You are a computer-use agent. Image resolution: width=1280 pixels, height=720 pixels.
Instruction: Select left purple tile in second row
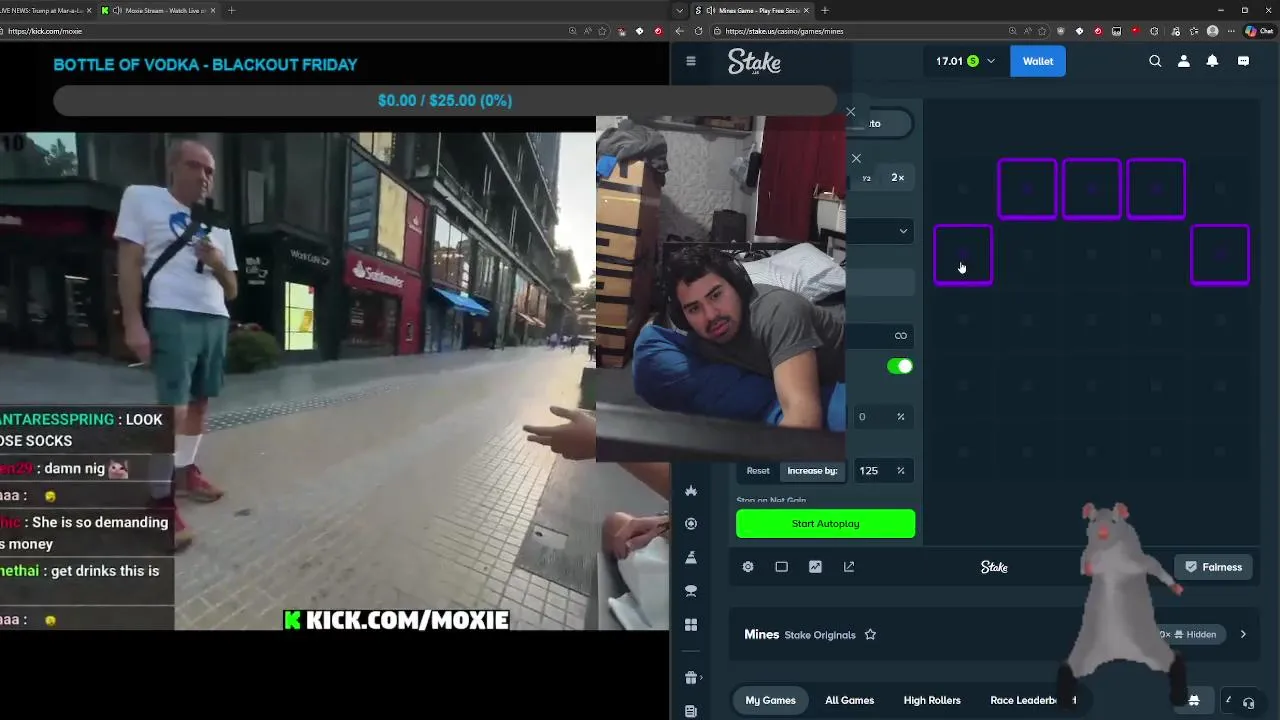(x=963, y=255)
